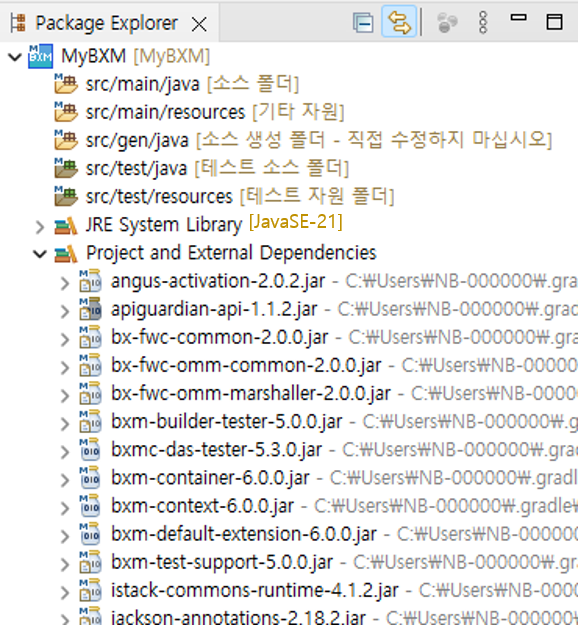Click src/test/java folder icon
This screenshot has width=578, height=625.
pyautogui.click(x=66, y=168)
